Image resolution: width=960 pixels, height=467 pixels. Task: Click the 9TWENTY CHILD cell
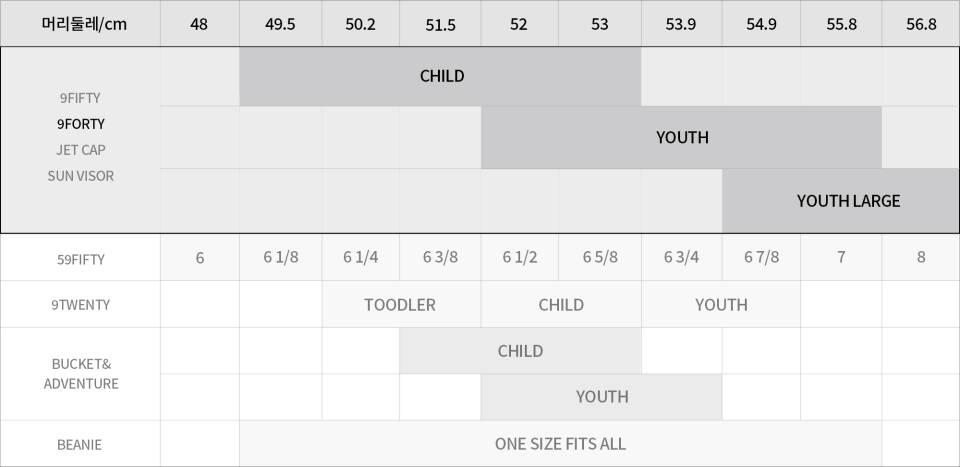pos(561,304)
